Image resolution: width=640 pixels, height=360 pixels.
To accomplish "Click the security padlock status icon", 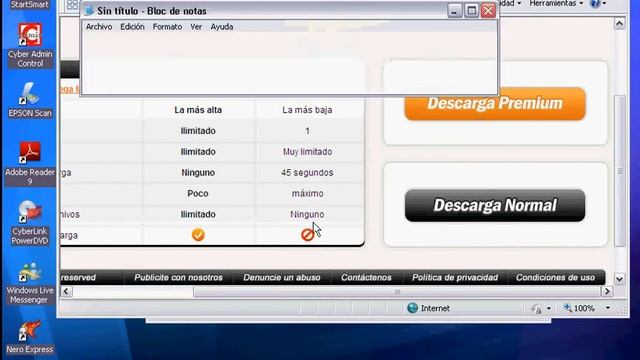I will tap(537, 309).
